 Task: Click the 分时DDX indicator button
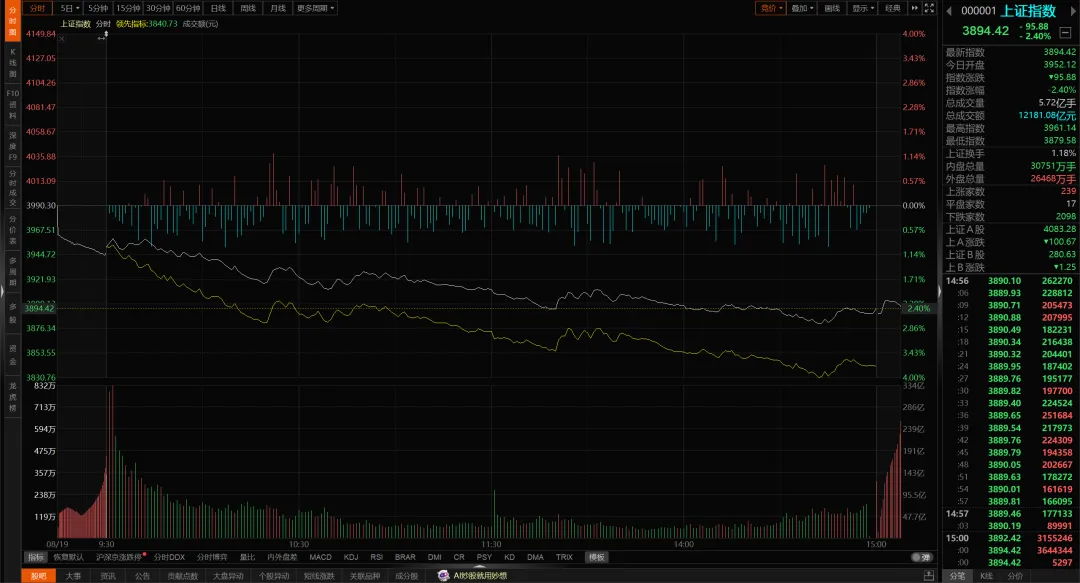pyautogui.click(x=169, y=558)
